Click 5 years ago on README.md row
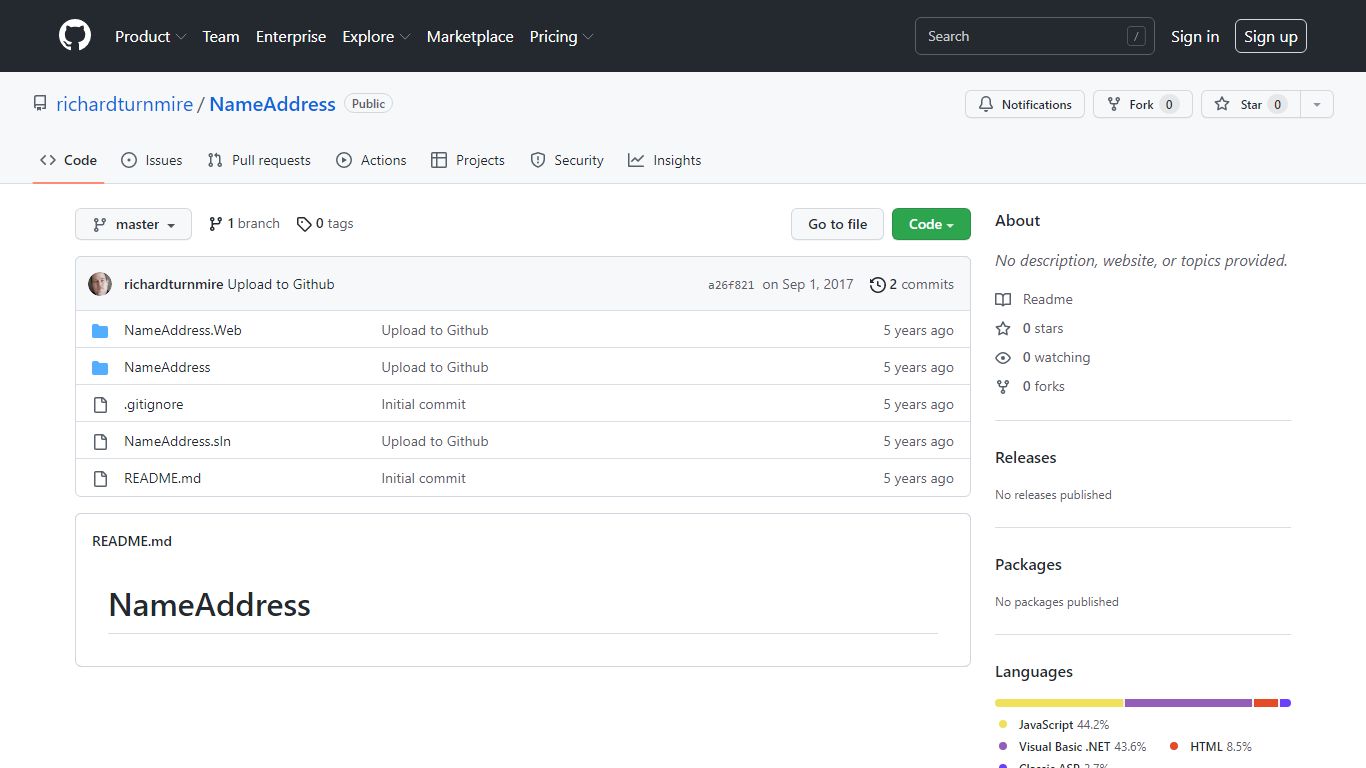 coord(918,478)
